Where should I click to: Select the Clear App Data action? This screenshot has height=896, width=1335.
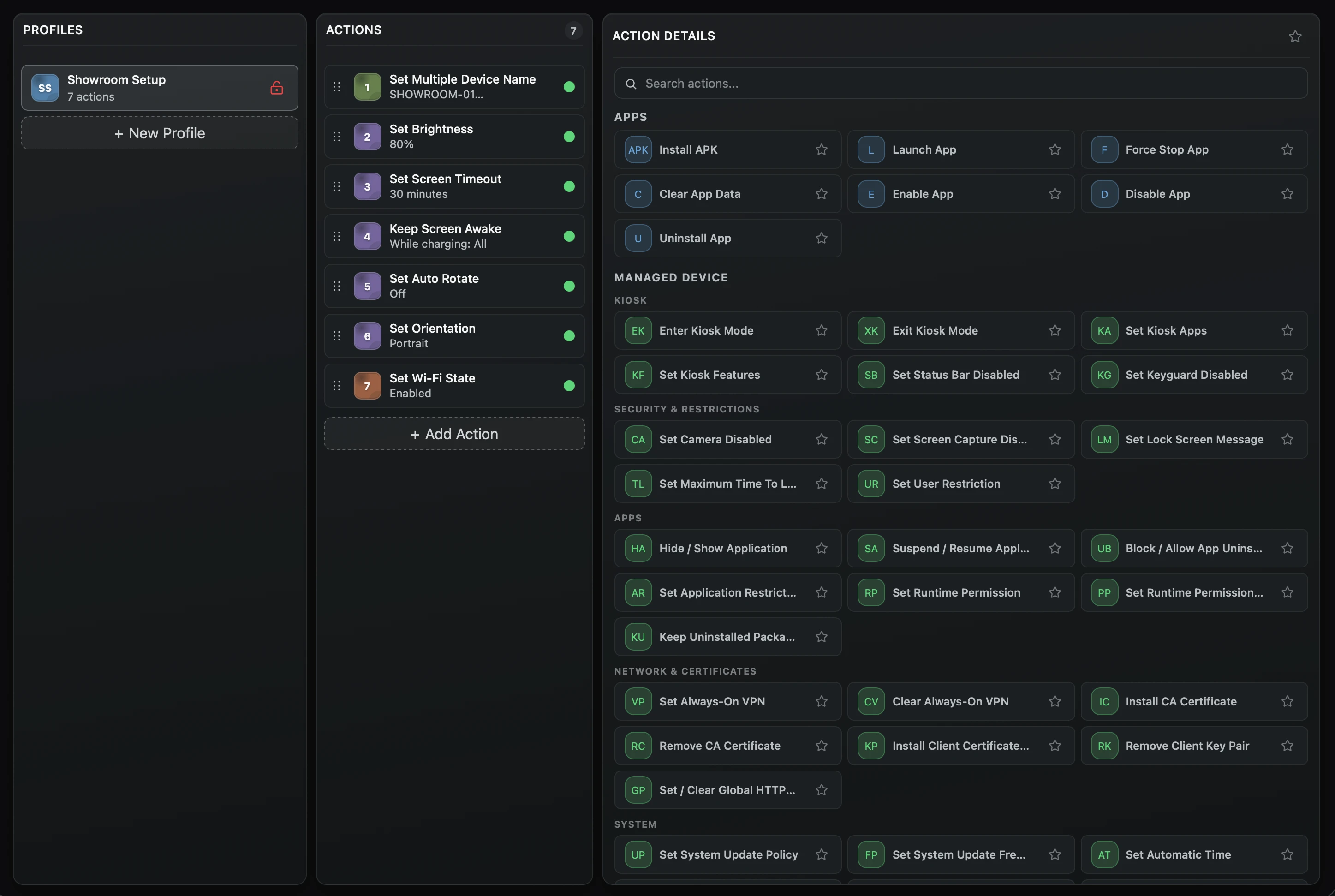(727, 194)
